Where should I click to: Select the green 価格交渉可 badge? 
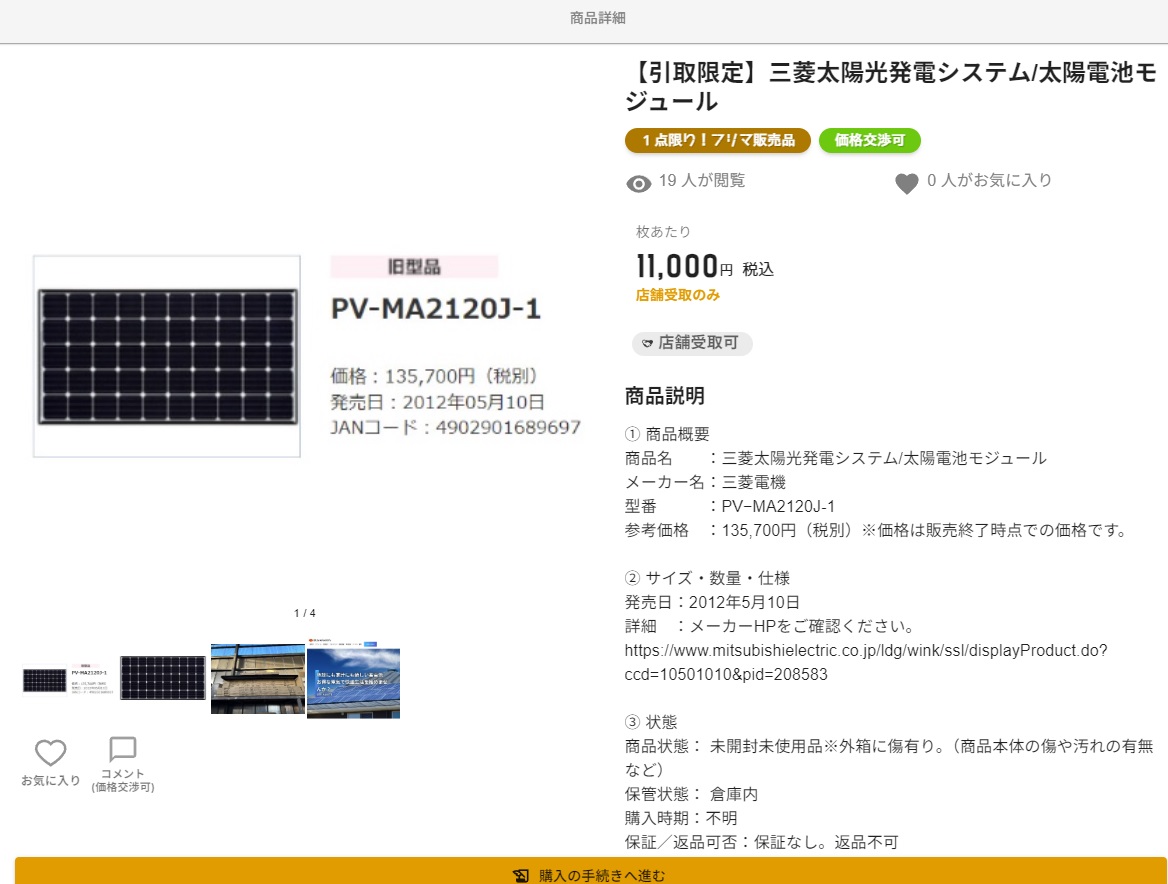tap(869, 141)
